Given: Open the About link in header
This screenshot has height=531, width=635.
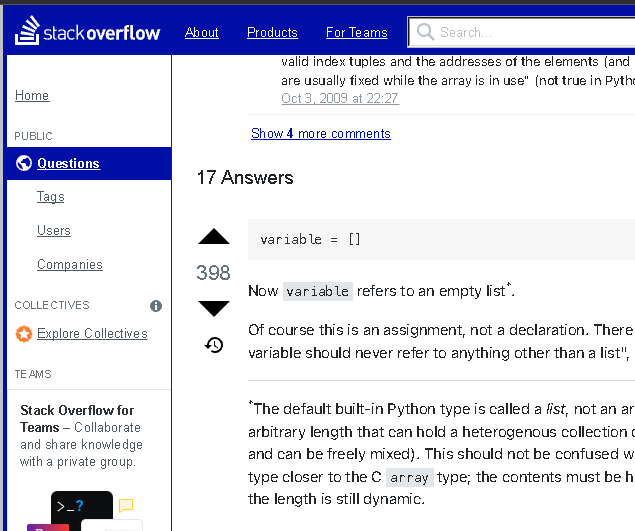Looking at the screenshot, I should [202, 32].
